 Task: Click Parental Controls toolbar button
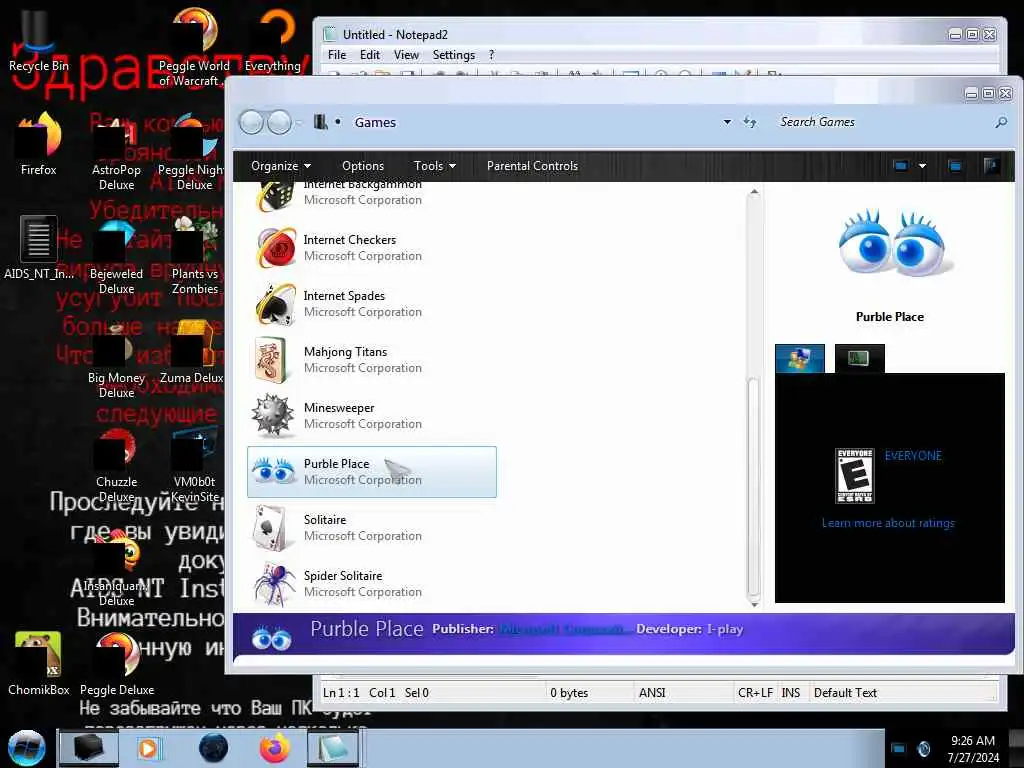point(532,166)
